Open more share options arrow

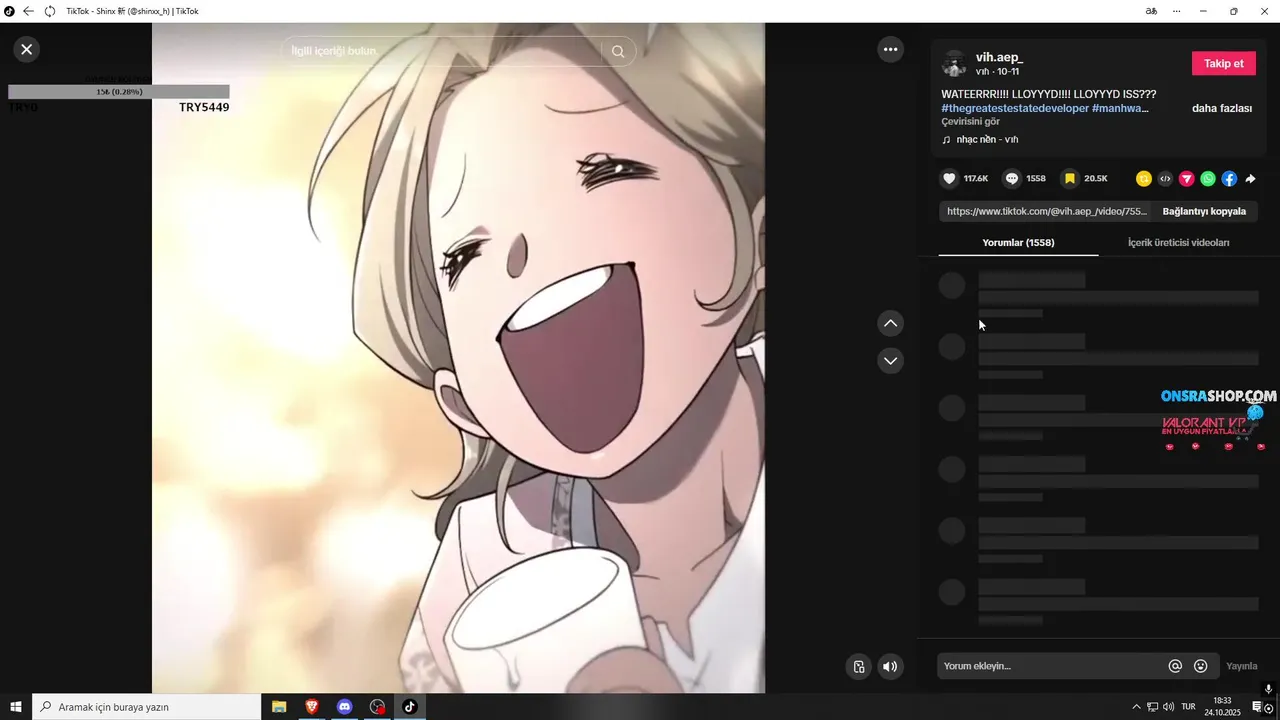coord(1250,179)
